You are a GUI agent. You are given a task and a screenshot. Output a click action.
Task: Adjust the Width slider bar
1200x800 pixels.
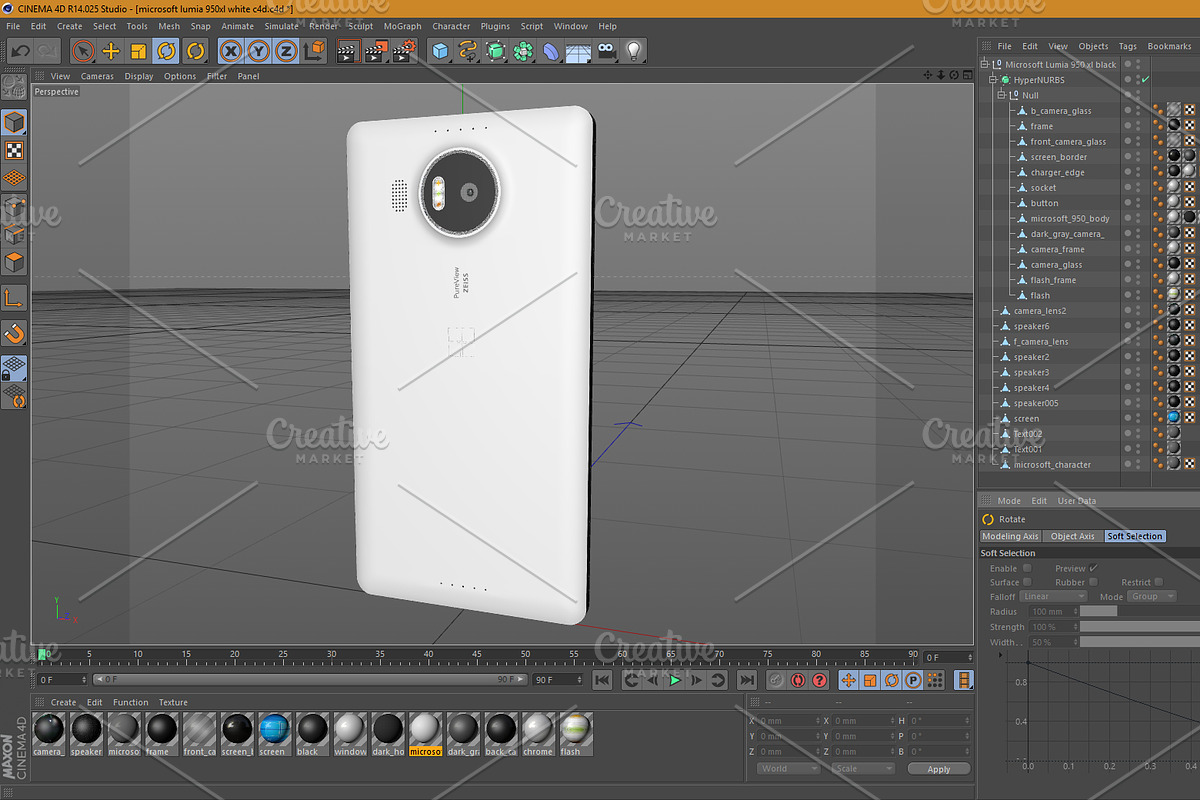pyautogui.click(x=1140, y=641)
